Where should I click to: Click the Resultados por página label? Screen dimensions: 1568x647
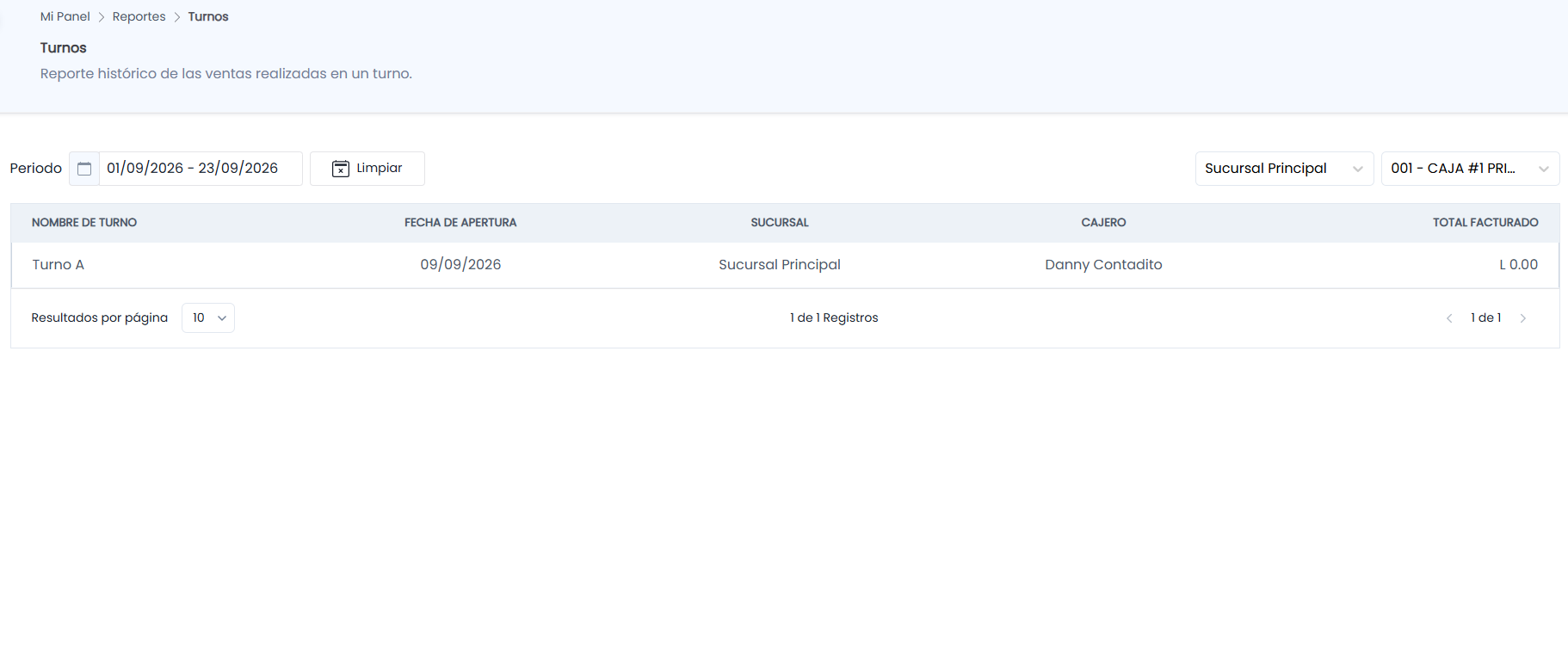100,318
